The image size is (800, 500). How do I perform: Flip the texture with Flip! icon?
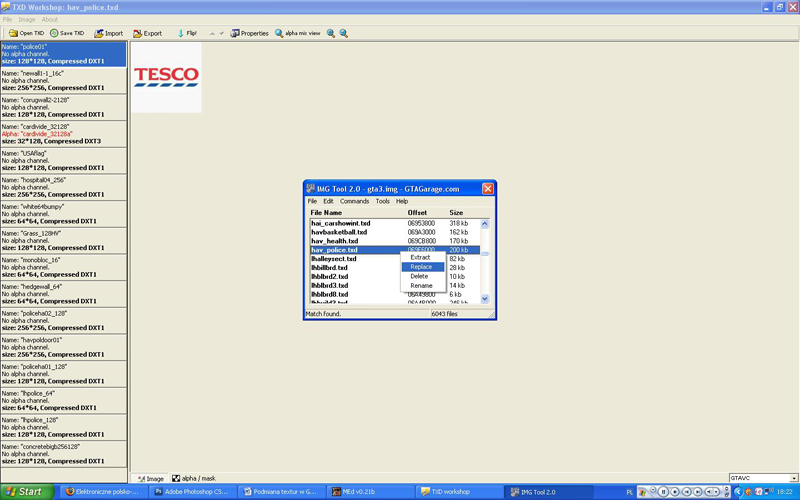[x=180, y=33]
